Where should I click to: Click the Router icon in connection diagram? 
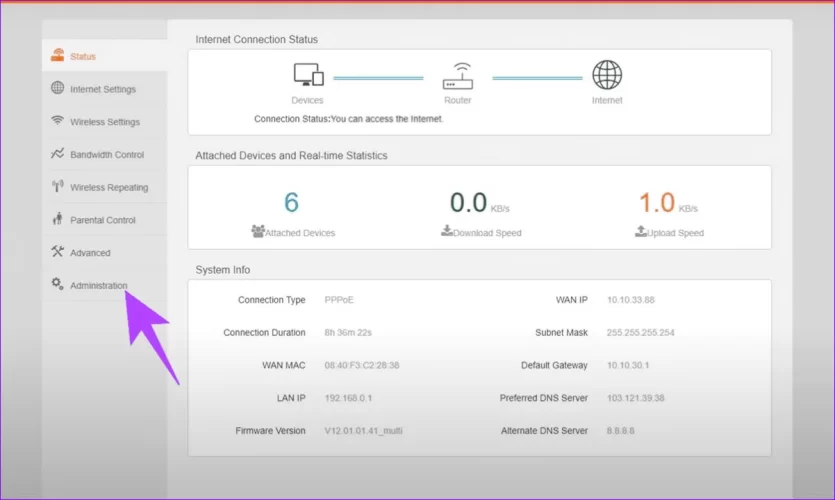pos(457,76)
